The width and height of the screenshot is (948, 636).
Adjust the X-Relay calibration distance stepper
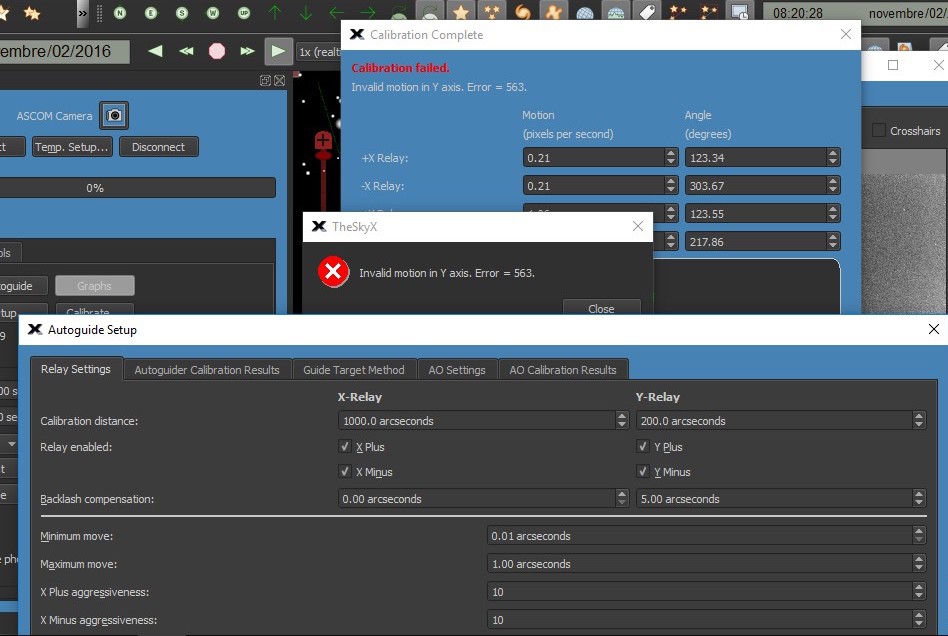(622, 420)
